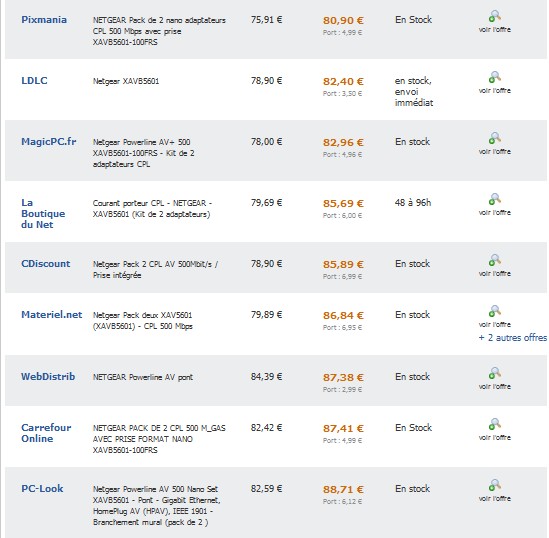Click the LDLC offer magnifier icon
Image resolution: width=549 pixels, height=538 pixels.
coord(494,77)
